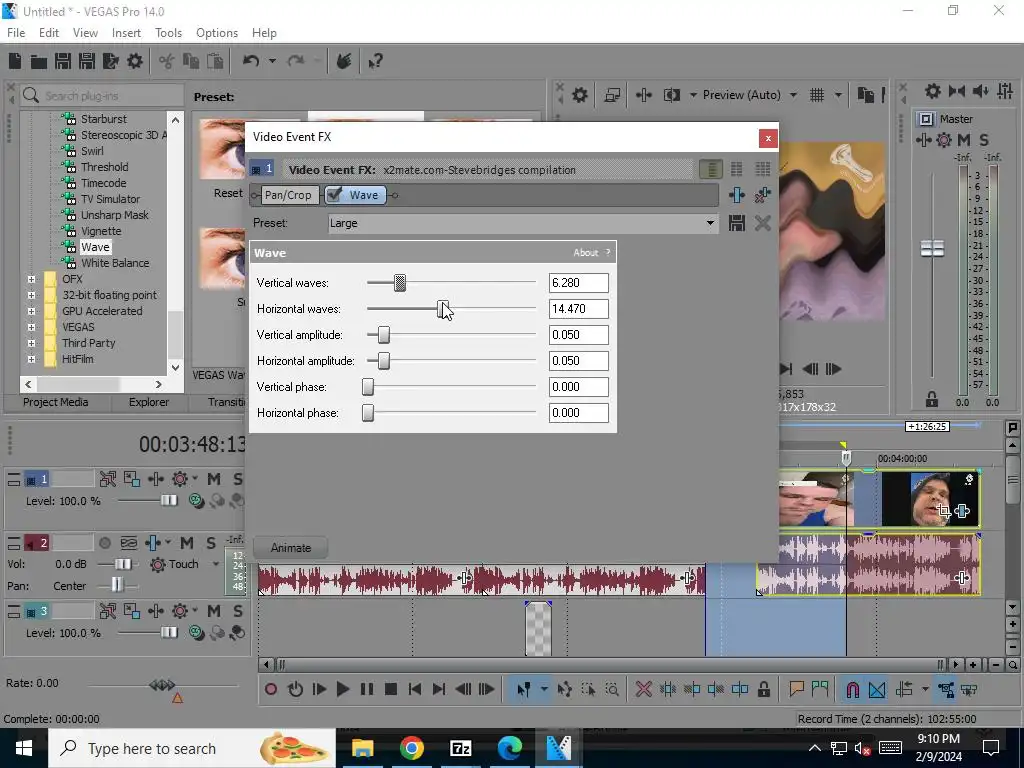Click the About link in Wave panel

(x=586, y=253)
